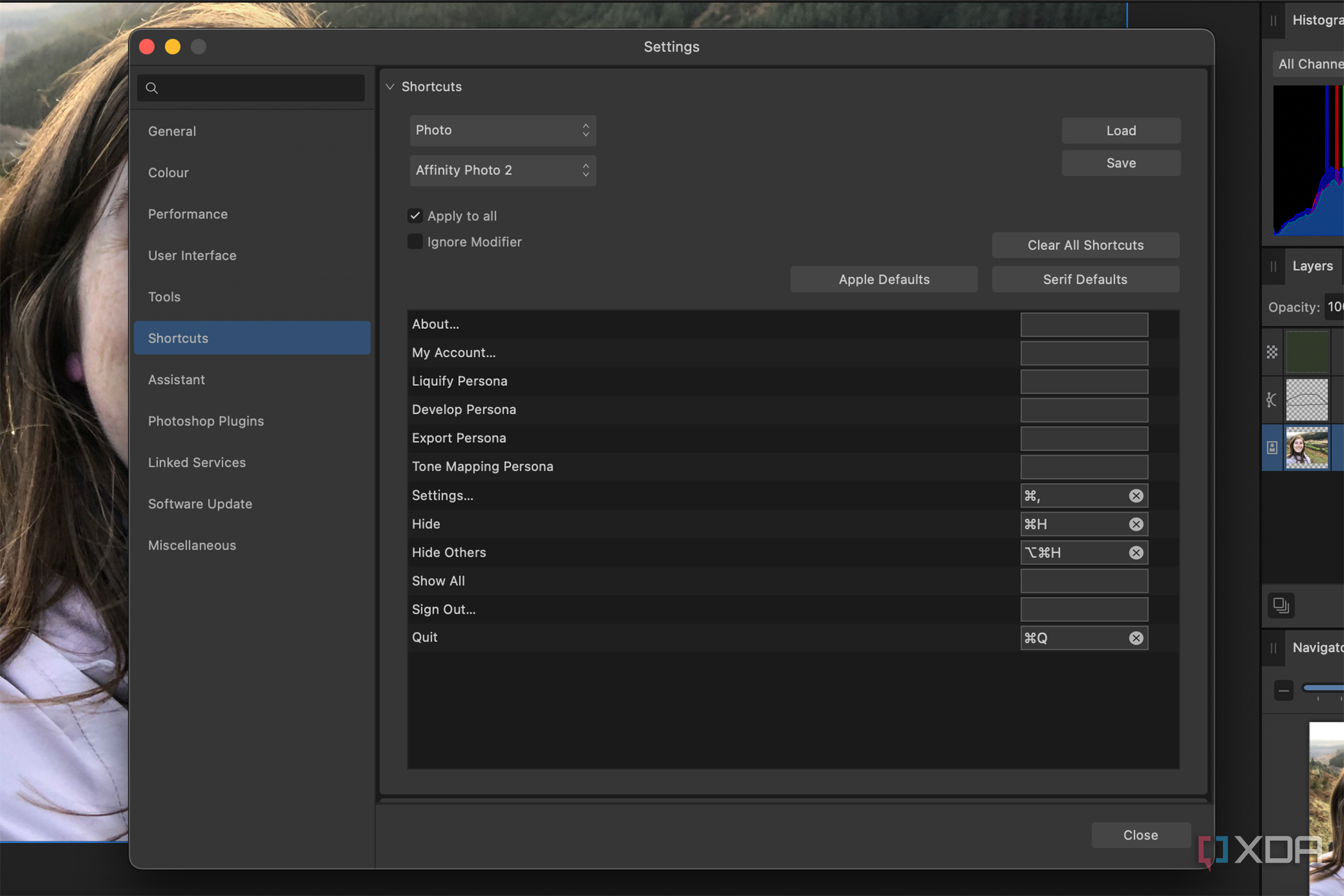Click the Apple Defaults button
The width and height of the screenshot is (1344, 896).
pos(883,279)
